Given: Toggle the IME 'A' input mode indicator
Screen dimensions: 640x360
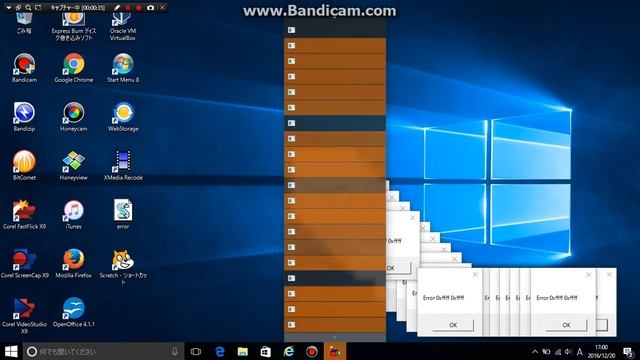Looking at the screenshot, I should [580, 352].
